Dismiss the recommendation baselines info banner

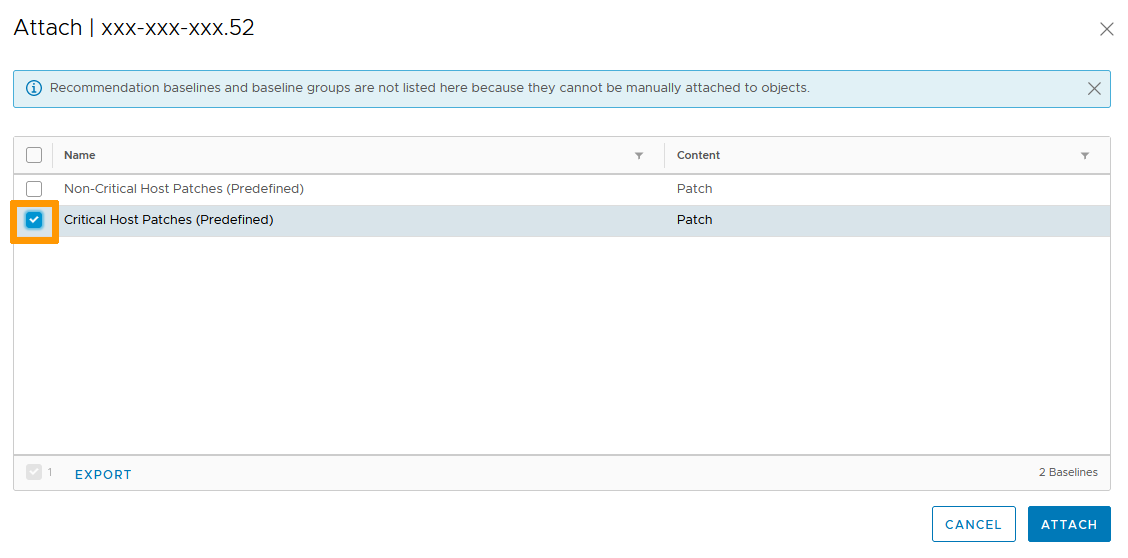click(x=1094, y=88)
